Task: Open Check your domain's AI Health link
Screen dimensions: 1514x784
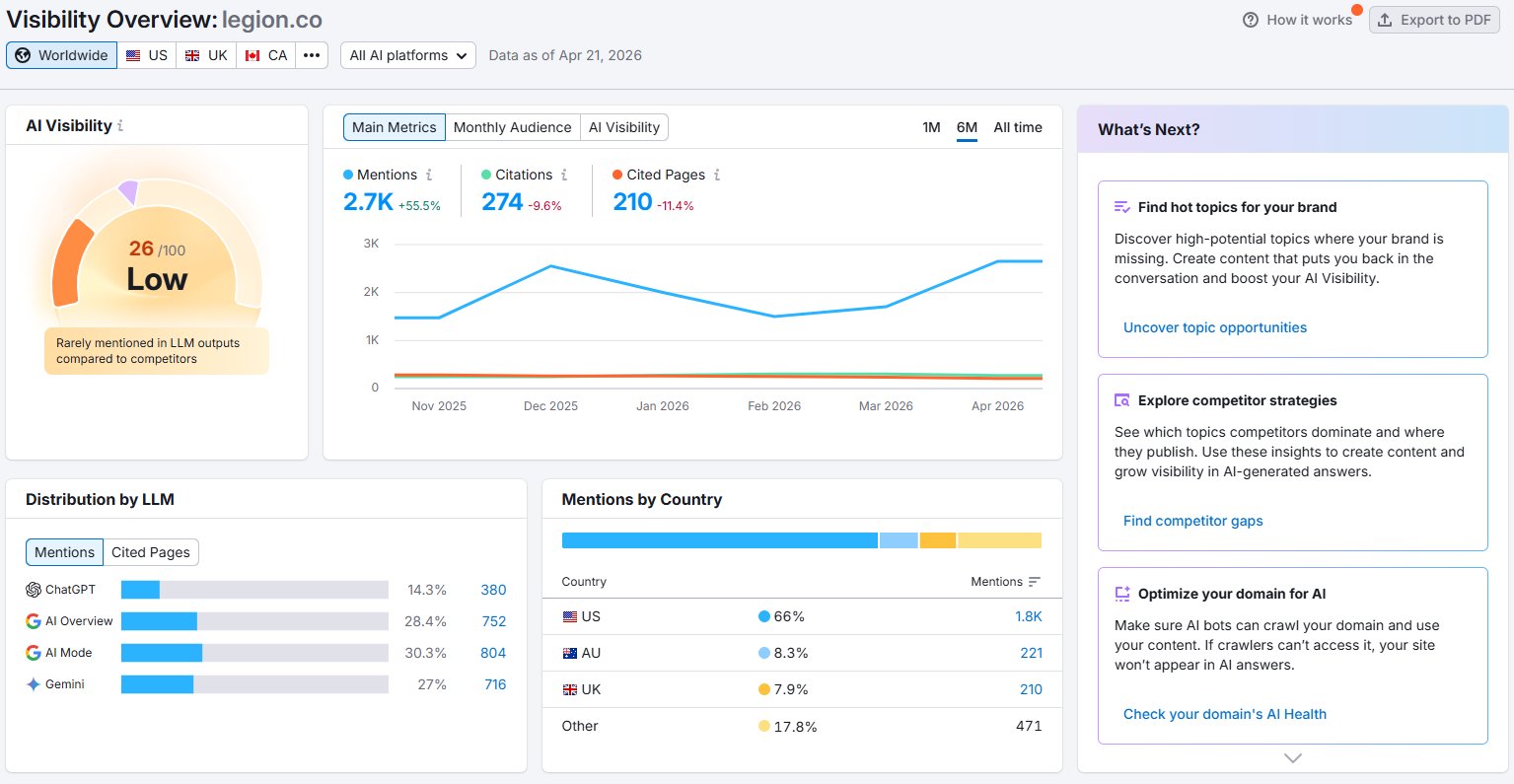Action: [x=1225, y=714]
